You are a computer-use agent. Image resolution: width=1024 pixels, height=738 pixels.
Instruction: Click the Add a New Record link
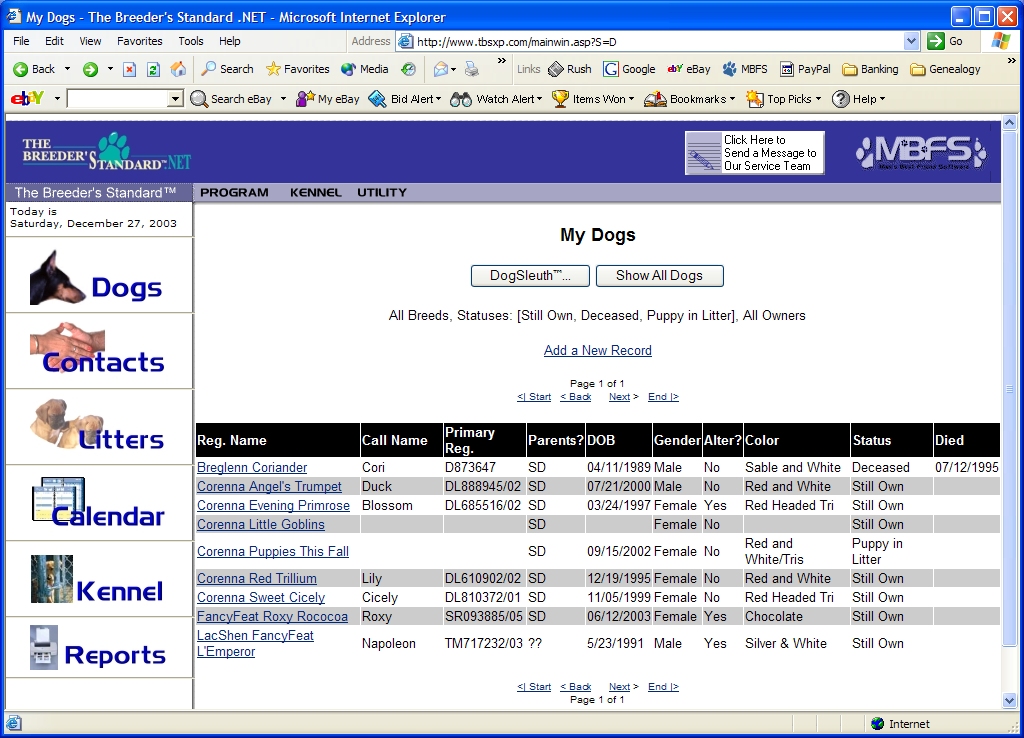click(x=597, y=351)
